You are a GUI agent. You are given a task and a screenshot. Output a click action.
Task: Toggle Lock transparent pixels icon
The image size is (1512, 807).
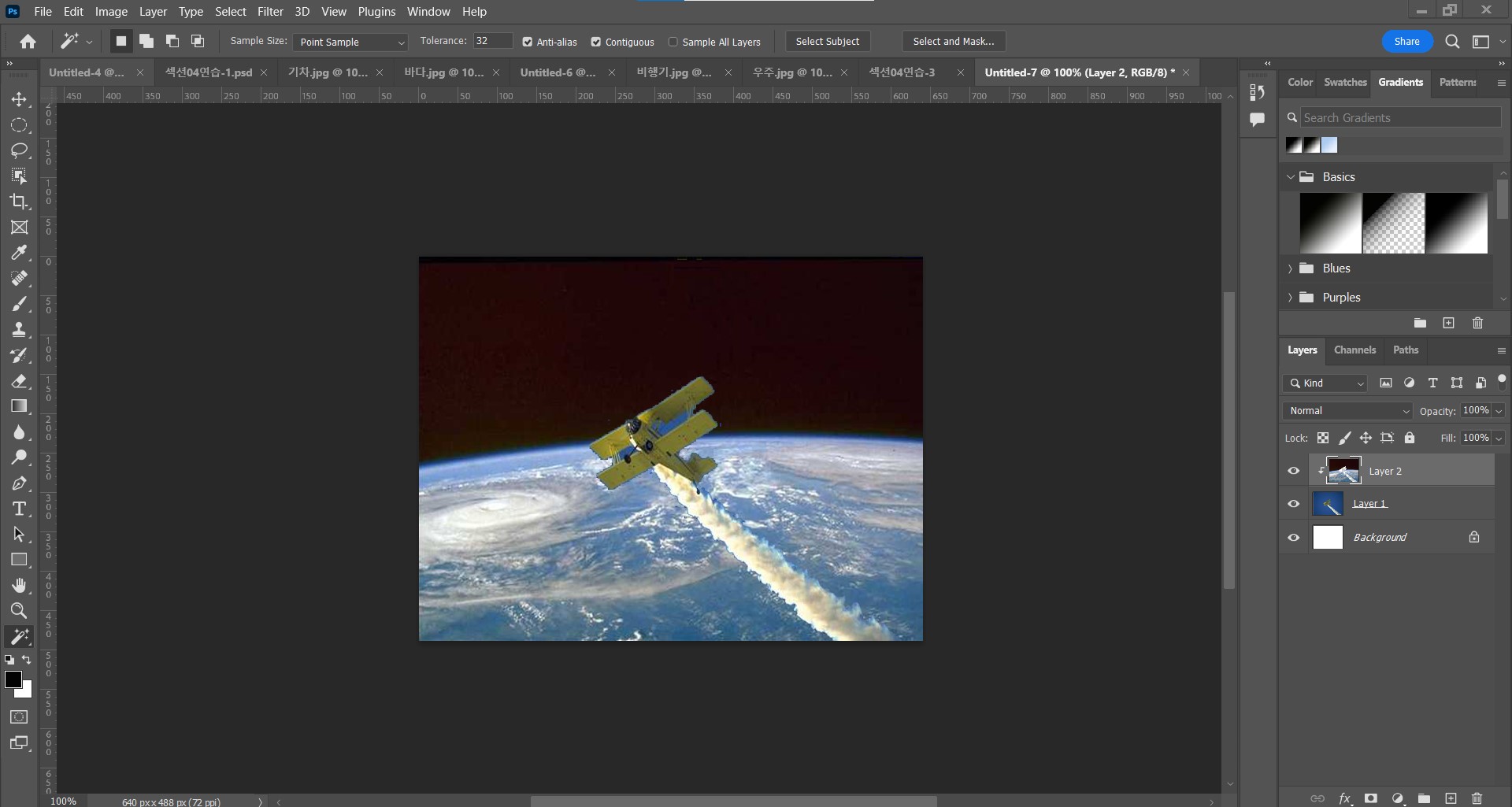1323,438
